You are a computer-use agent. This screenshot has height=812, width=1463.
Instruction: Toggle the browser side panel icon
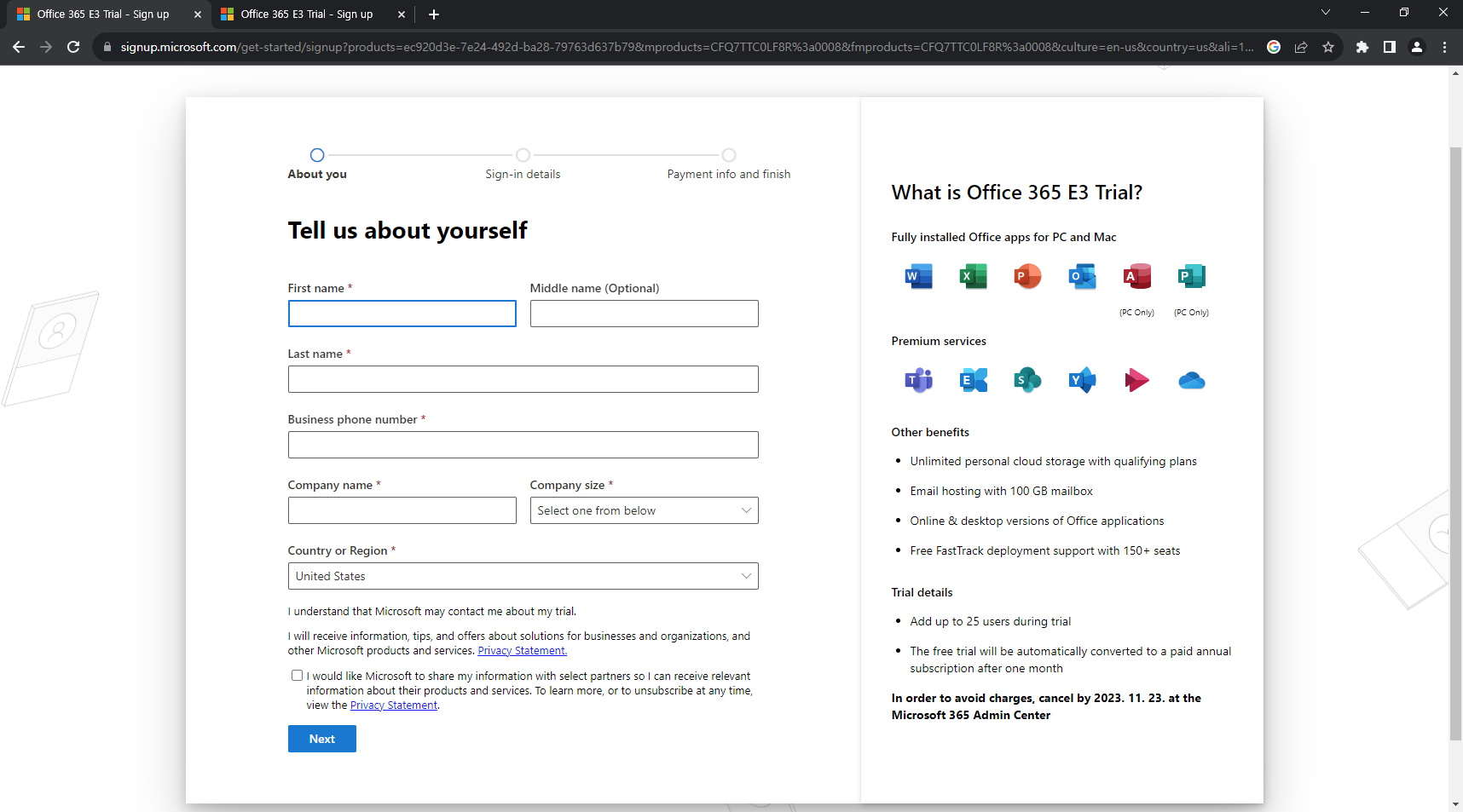click(1390, 47)
